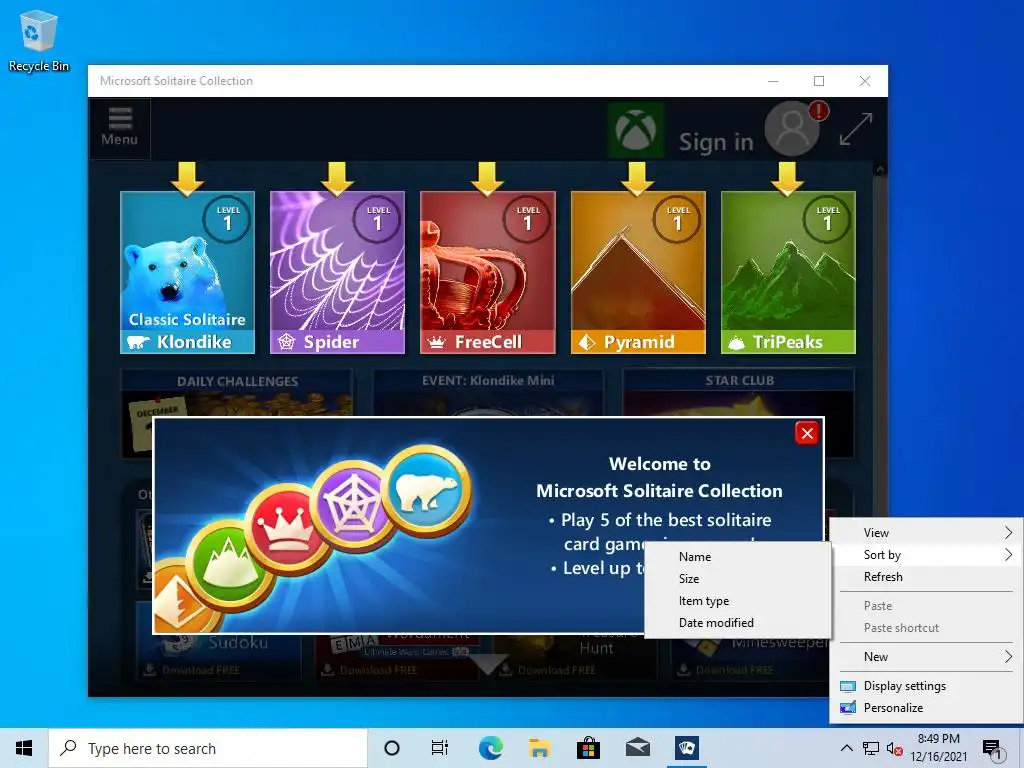This screenshot has width=1024, height=768.
Task: Select Refresh in the context menu
Action: point(926,577)
